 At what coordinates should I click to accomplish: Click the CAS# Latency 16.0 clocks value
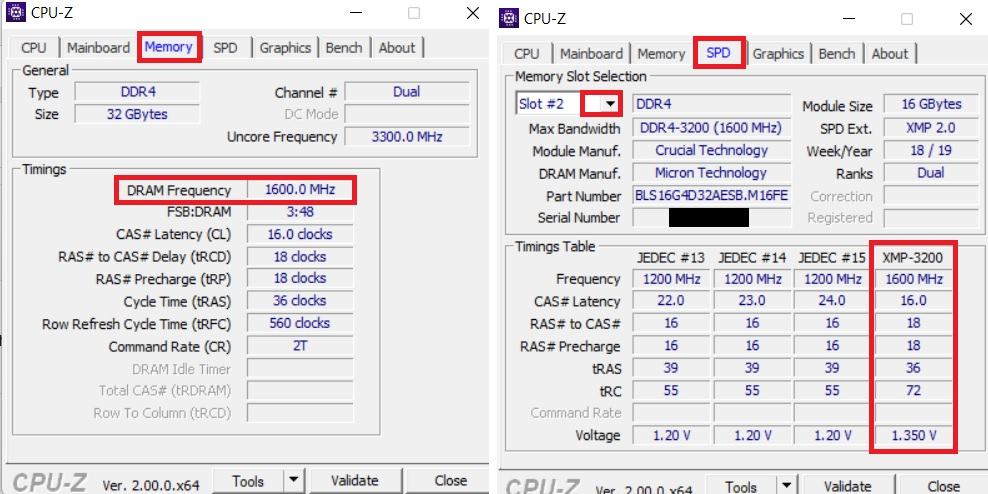tap(300, 234)
